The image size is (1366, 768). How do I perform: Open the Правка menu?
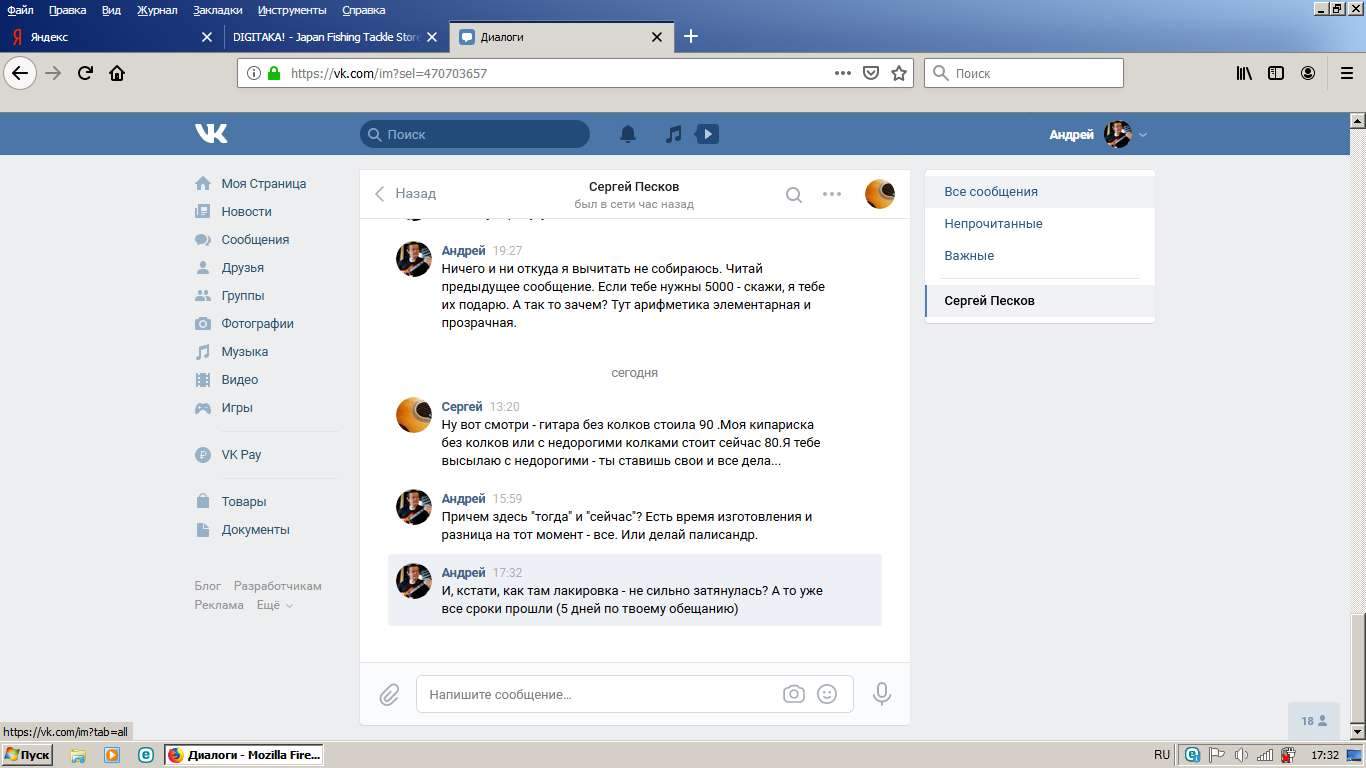coord(67,10)
